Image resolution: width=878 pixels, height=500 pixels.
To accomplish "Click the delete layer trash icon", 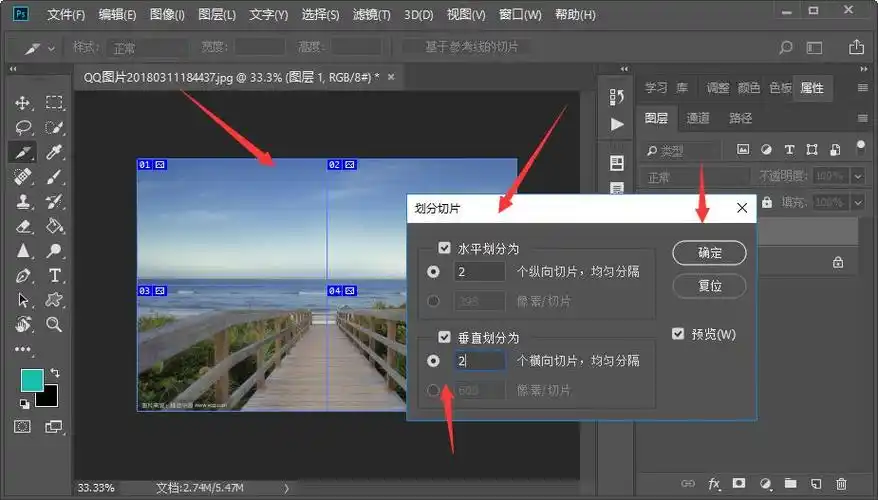I will (x=841, y=484).
